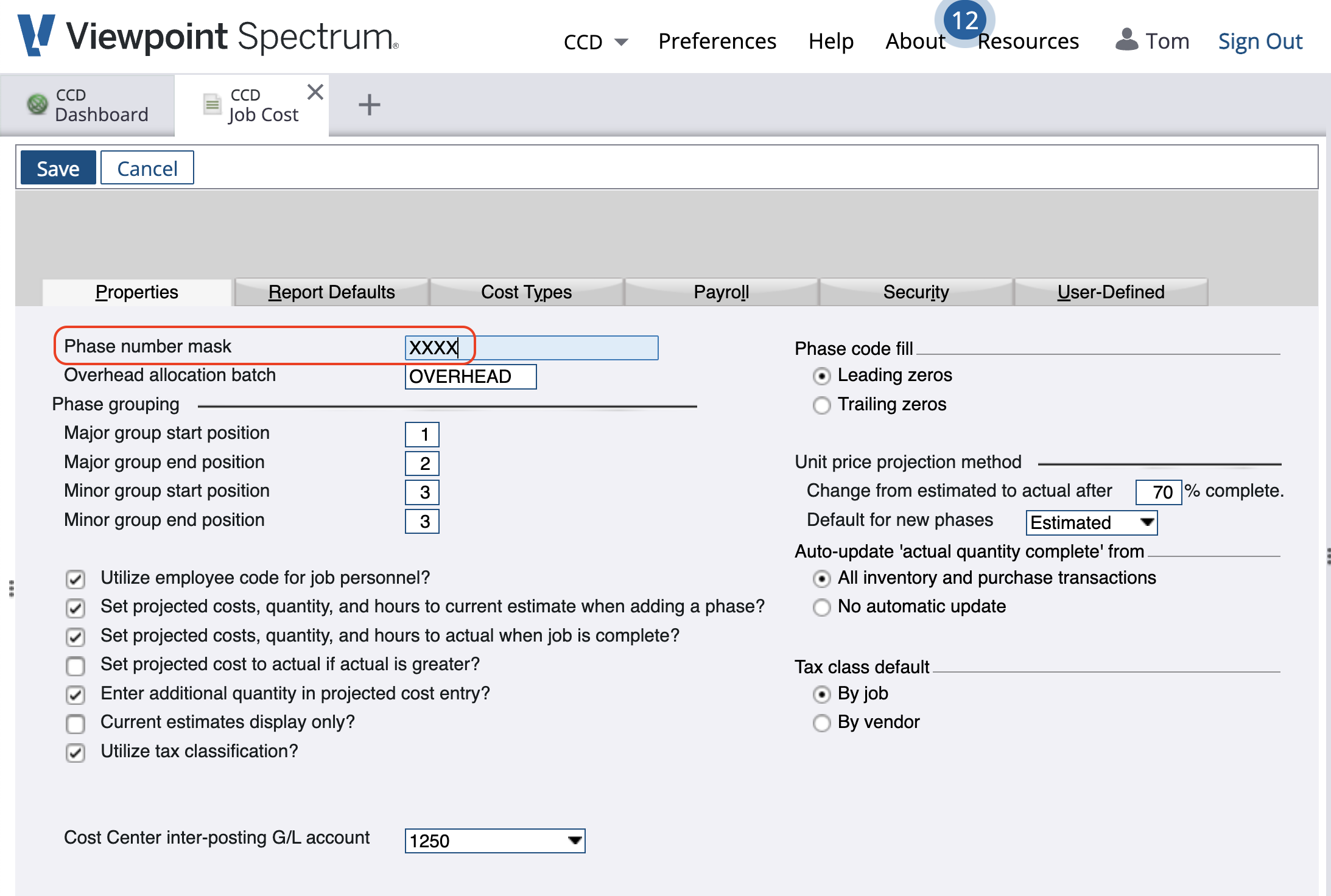This screenshot has height=896, width=1331.
Task: Click the Phase number mask field
Action: pos(532,348)
